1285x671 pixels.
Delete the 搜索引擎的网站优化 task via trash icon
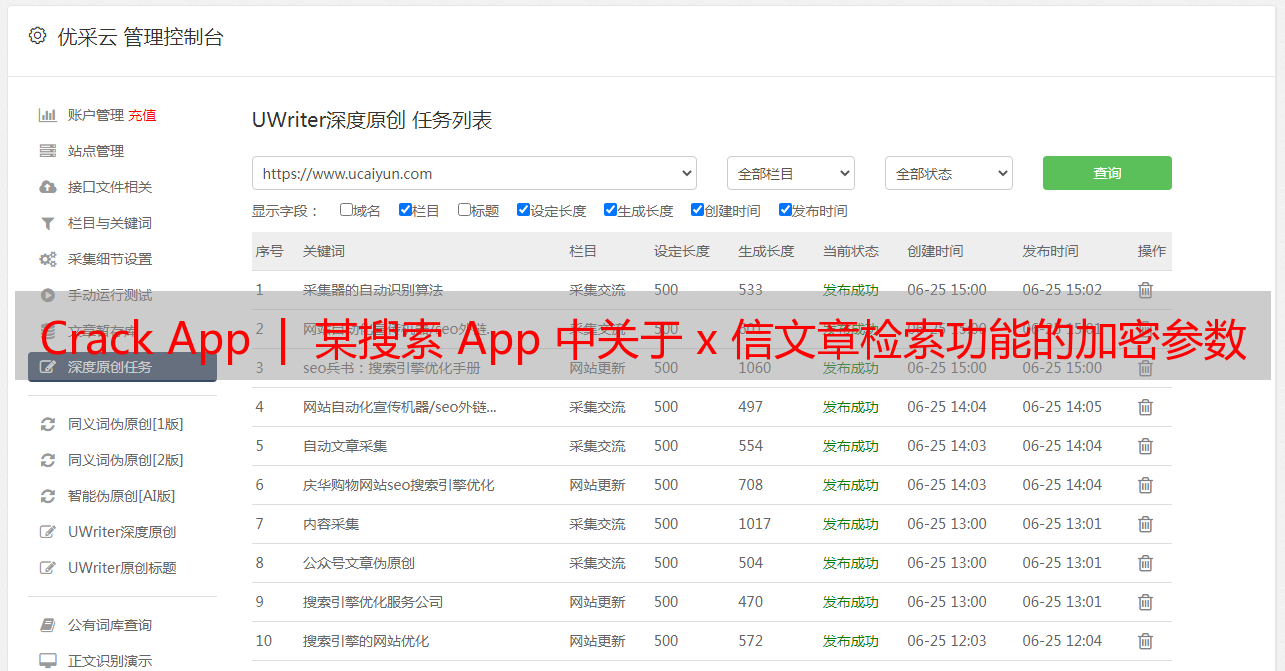(x=1146, y=641)
